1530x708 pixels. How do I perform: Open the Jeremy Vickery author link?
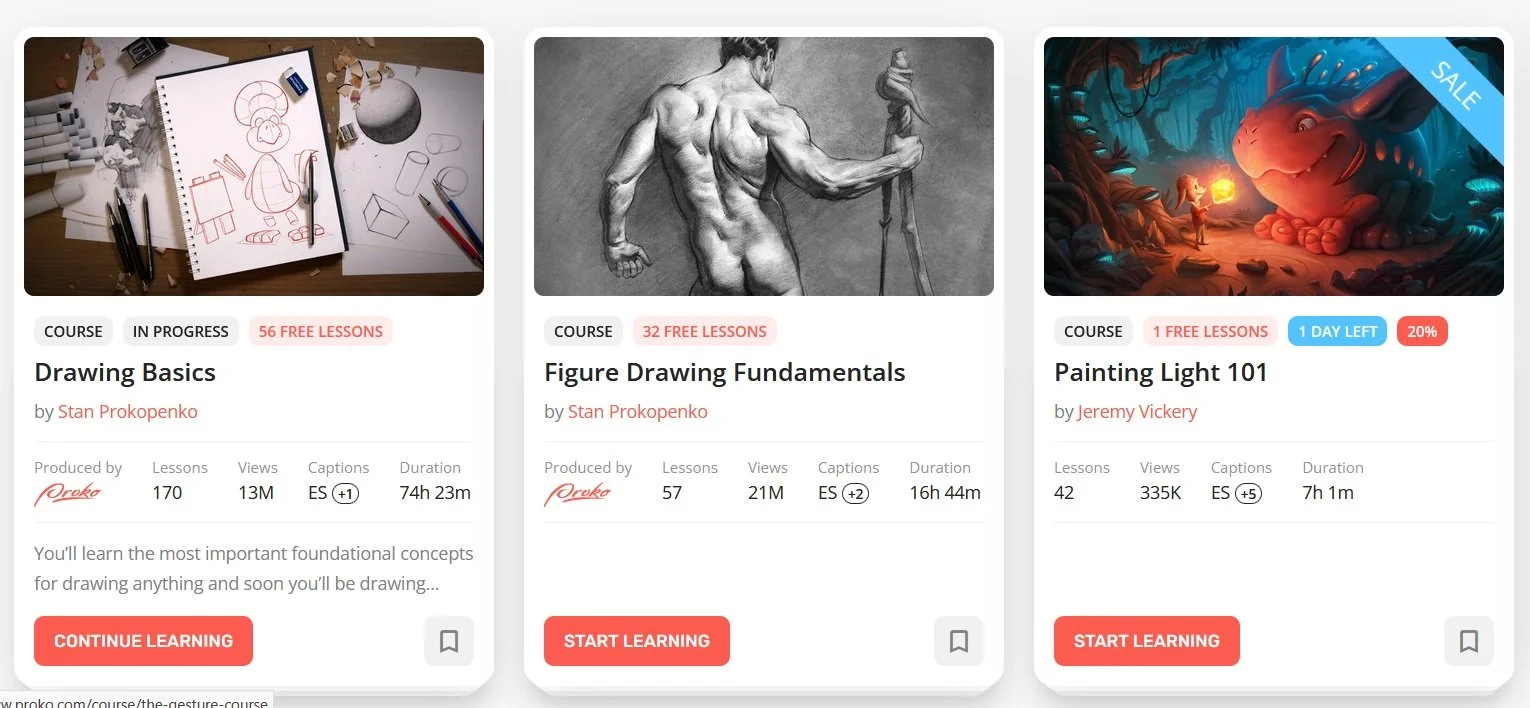1137,411
